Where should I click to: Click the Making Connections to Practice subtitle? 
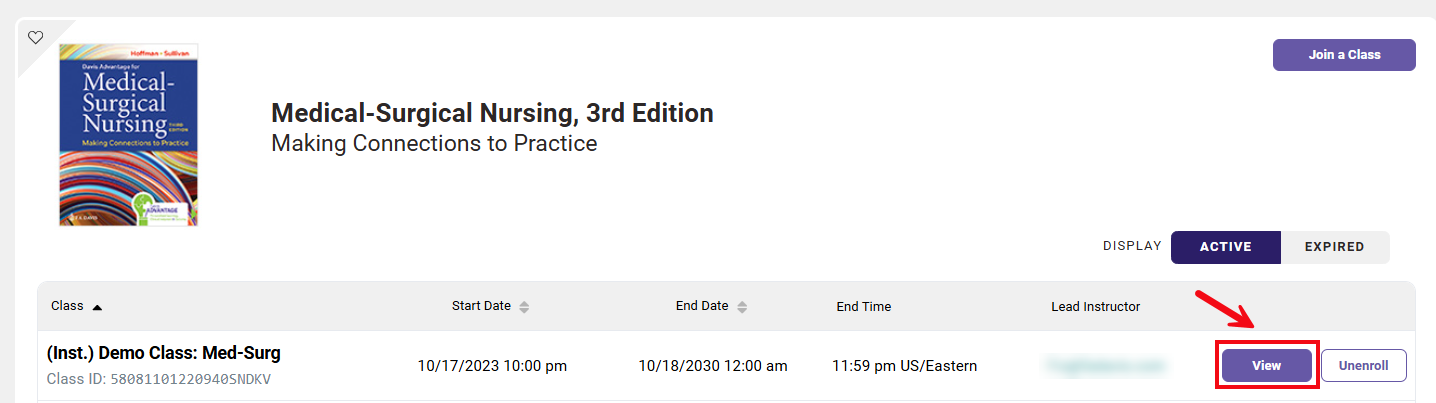click(x=434, y=144)
